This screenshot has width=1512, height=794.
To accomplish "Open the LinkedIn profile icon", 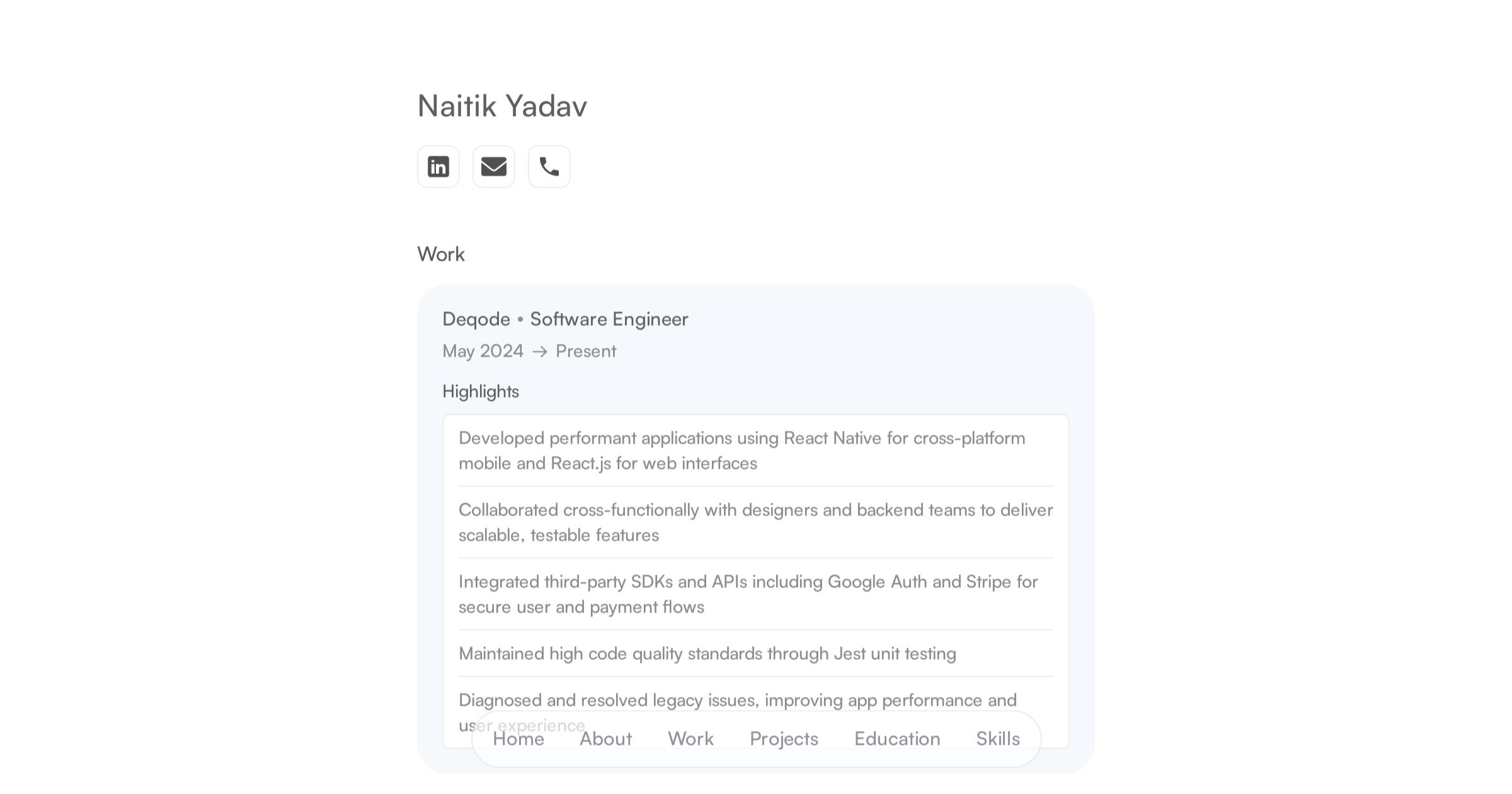I will 438,166.
